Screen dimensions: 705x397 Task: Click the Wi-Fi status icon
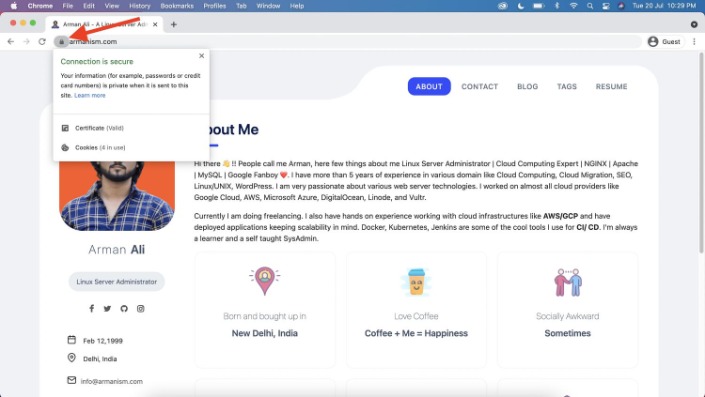(x=573, y=6)
